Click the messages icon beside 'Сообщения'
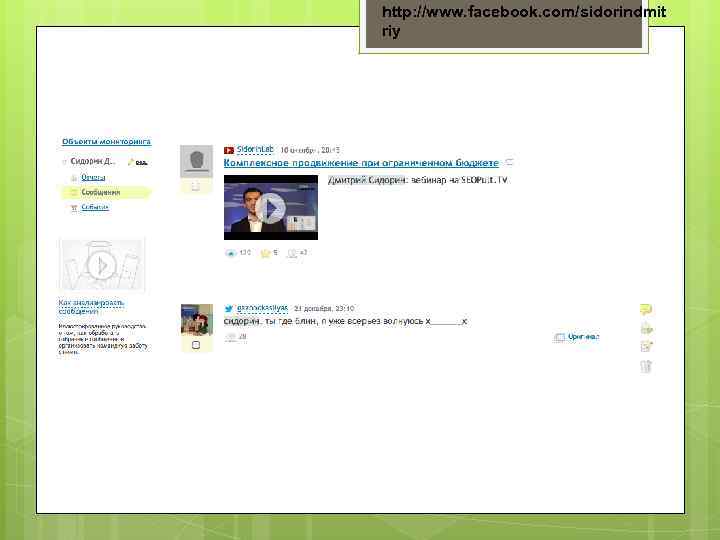The image size is (720, 540). pyautogui.click(x=73, y=192)
